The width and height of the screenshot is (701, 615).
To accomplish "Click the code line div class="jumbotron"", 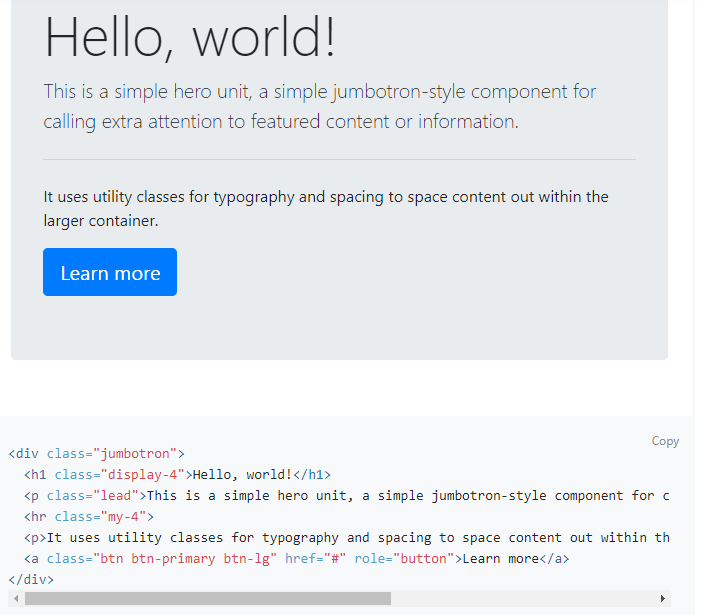I will (x=97, y=454).
